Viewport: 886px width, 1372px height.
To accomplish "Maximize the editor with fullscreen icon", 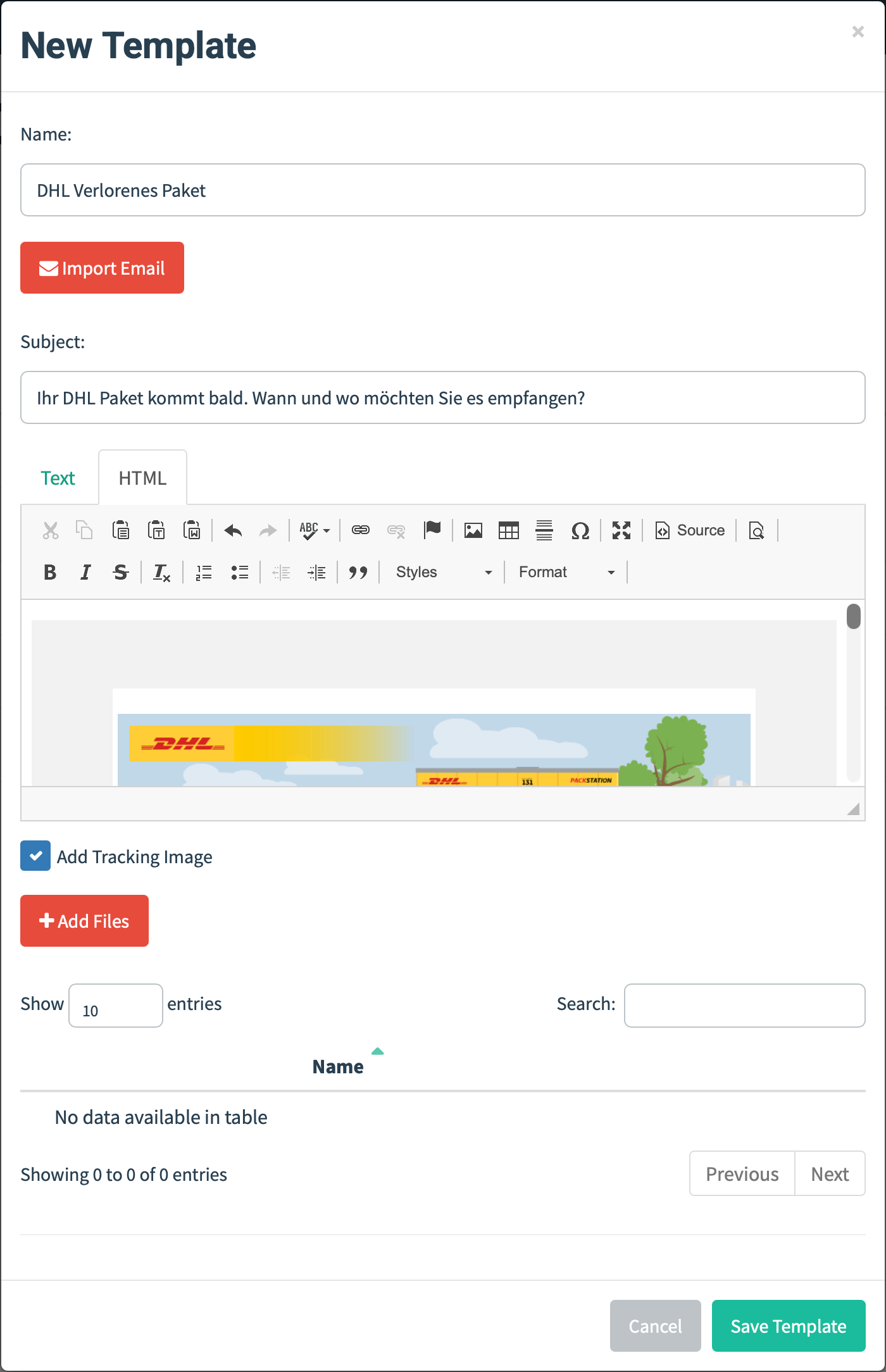I will tap(621, 530).
